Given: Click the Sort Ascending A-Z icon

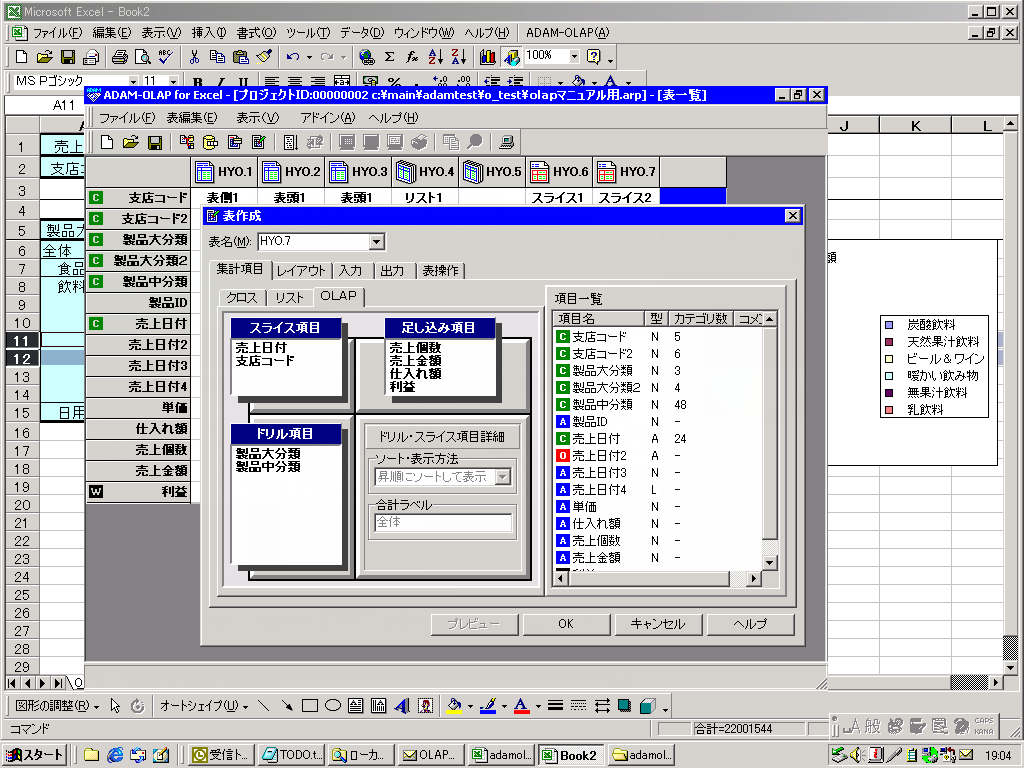Looking at the screenshot, I should (x=436, y=57).
